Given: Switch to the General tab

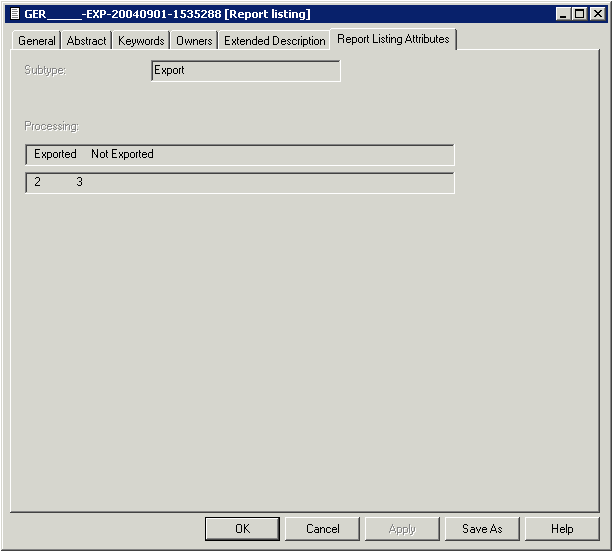Looking at the screenshot, I should pyautogui.click(x=37, y=41).
